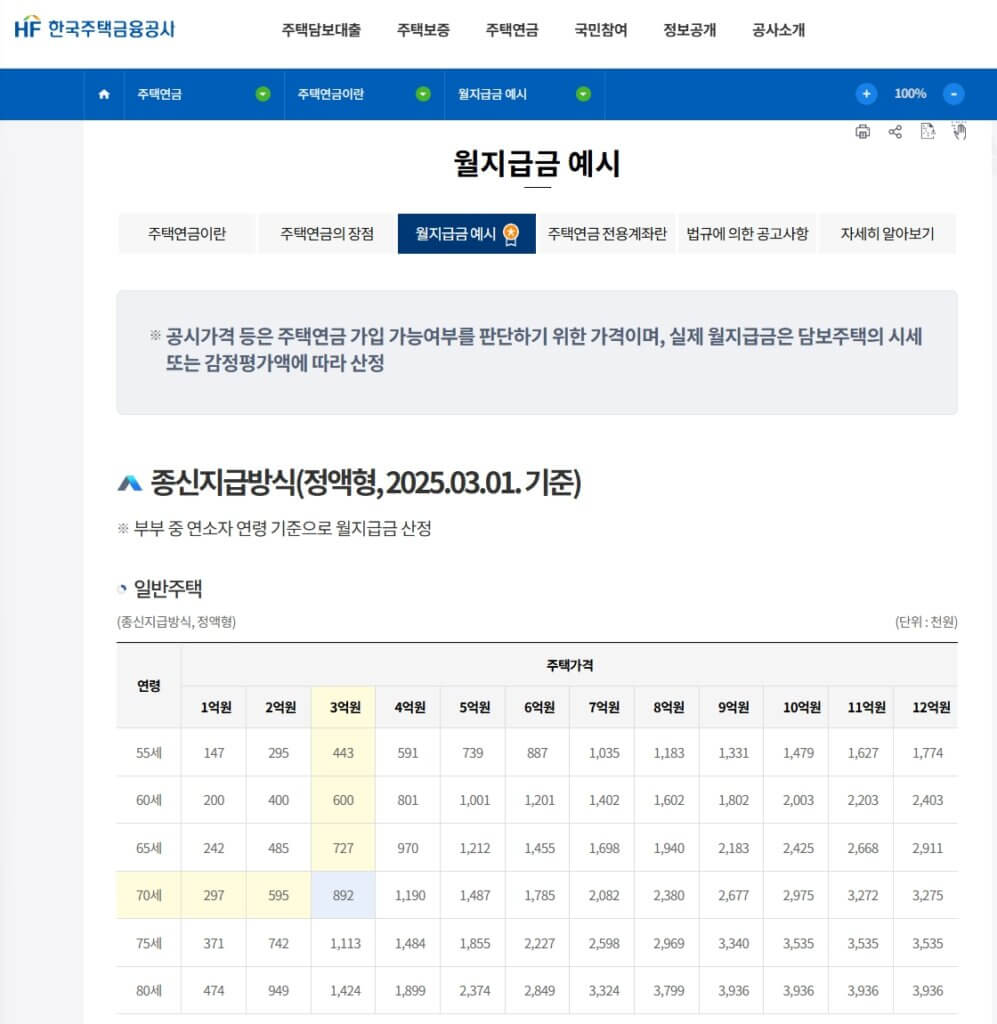This screenshot has width=997, height=1024.
Task: Open the share icon for this page
Action: click(x=895, y=131)
